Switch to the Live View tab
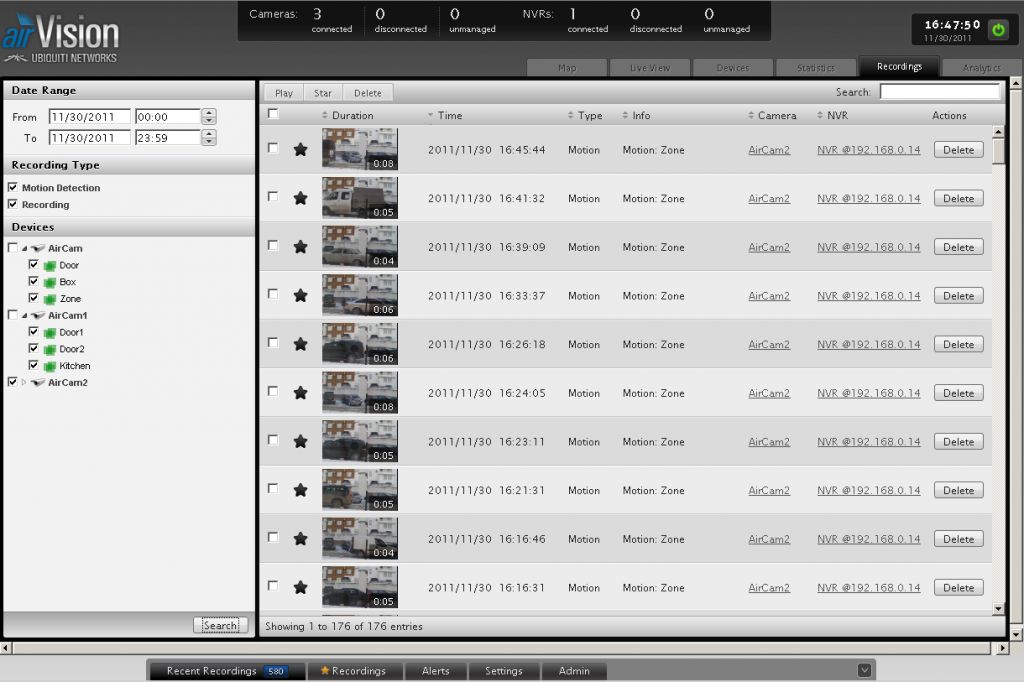The height and width of the screenshot is (682, 1024). [x=650, y=68]
